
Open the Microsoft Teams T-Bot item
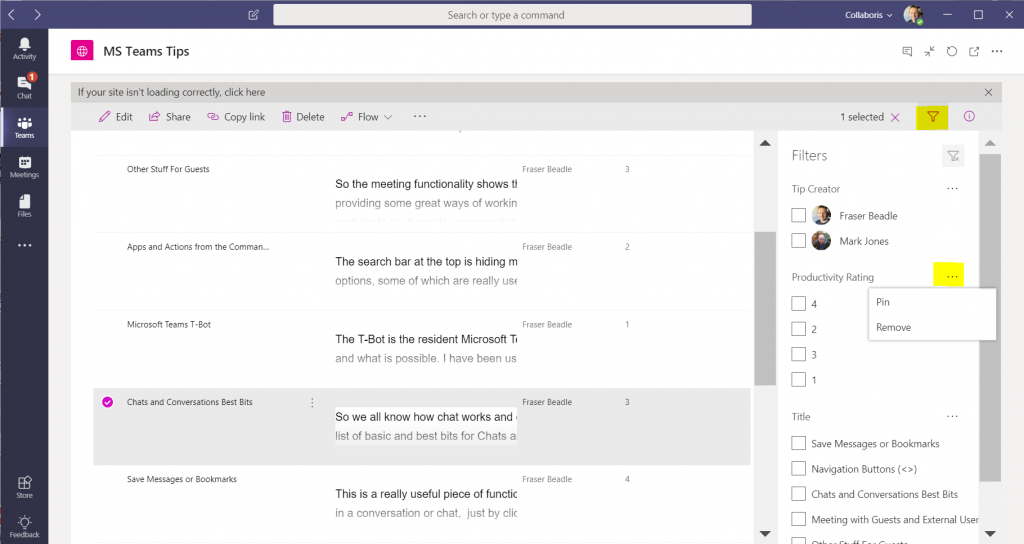pos(168,325)
